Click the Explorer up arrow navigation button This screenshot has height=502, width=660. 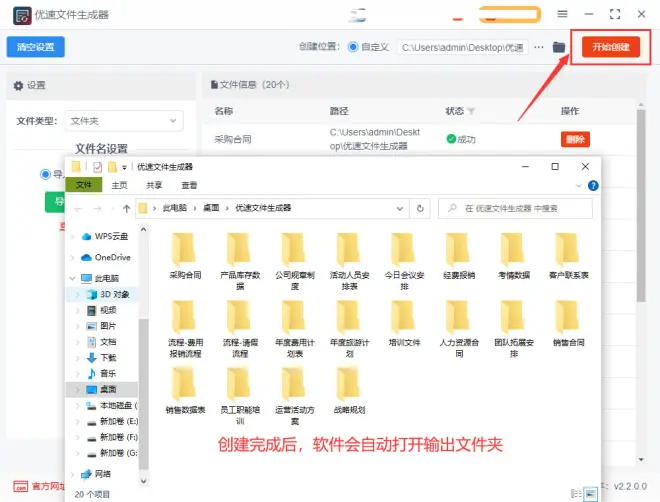(x=126, y=208)
